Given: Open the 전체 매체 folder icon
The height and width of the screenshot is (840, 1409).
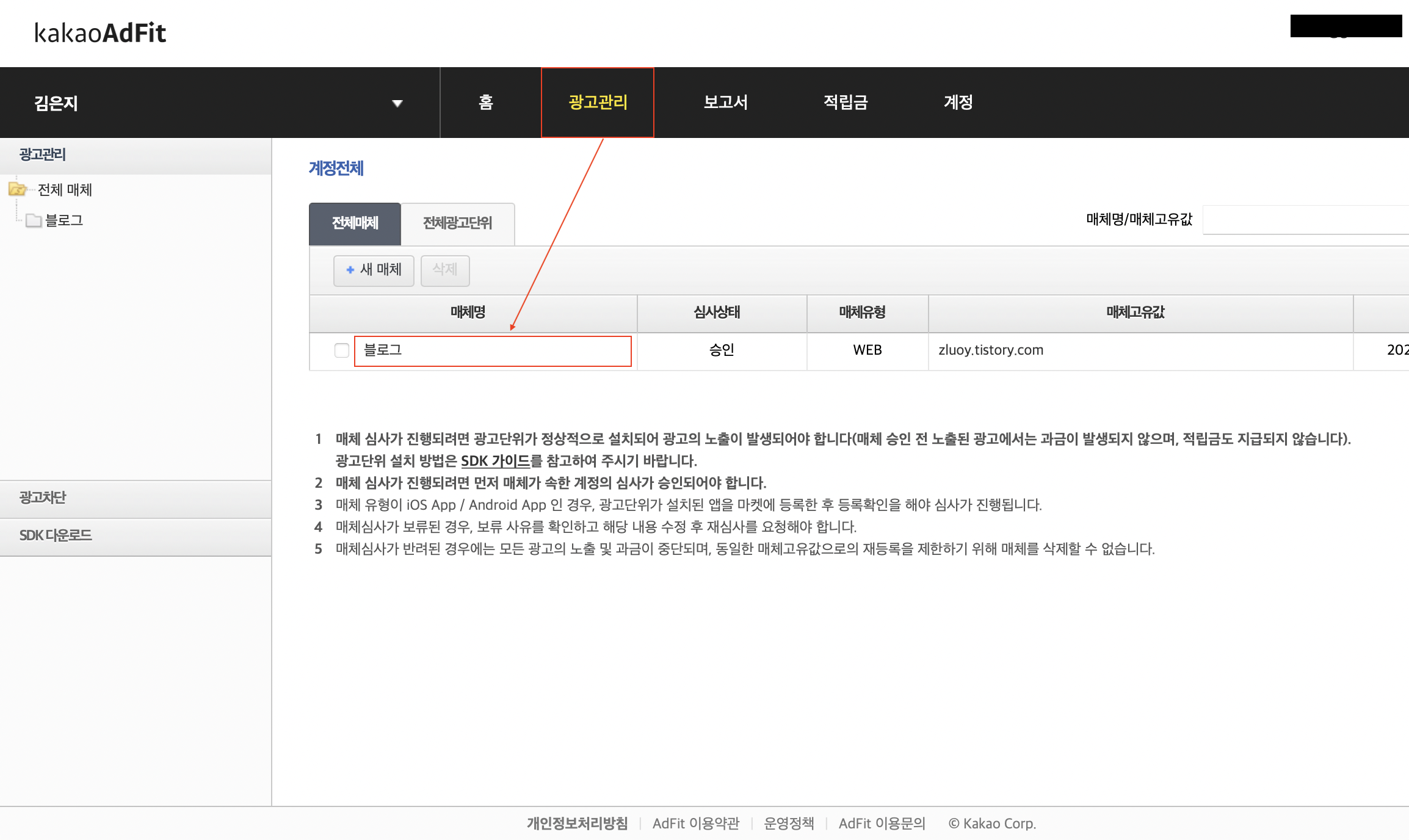Looking at the screenshot, I should [x=17, y=190].
